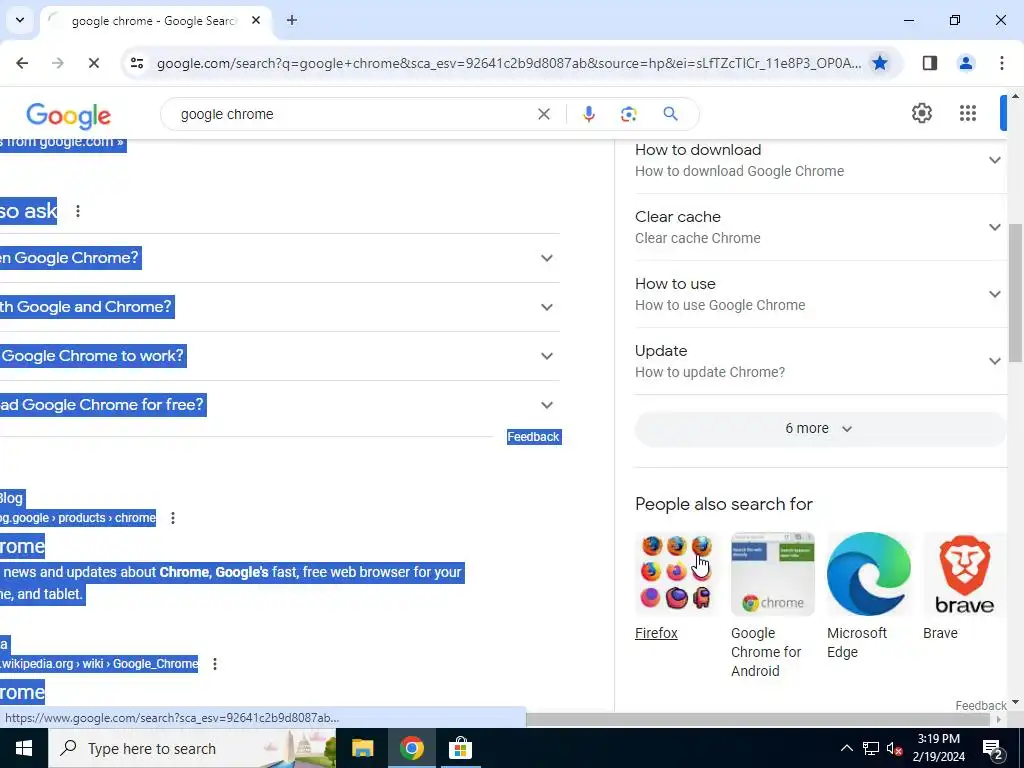The width and height of the screenshot is (1024, 768).
Task: Open the notification center
Action: [x=993, y=748]
